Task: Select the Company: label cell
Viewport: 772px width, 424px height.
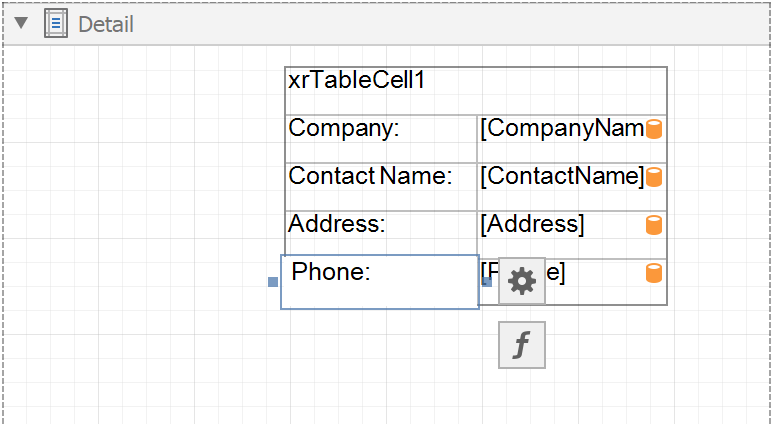Action: pos(381,139)
